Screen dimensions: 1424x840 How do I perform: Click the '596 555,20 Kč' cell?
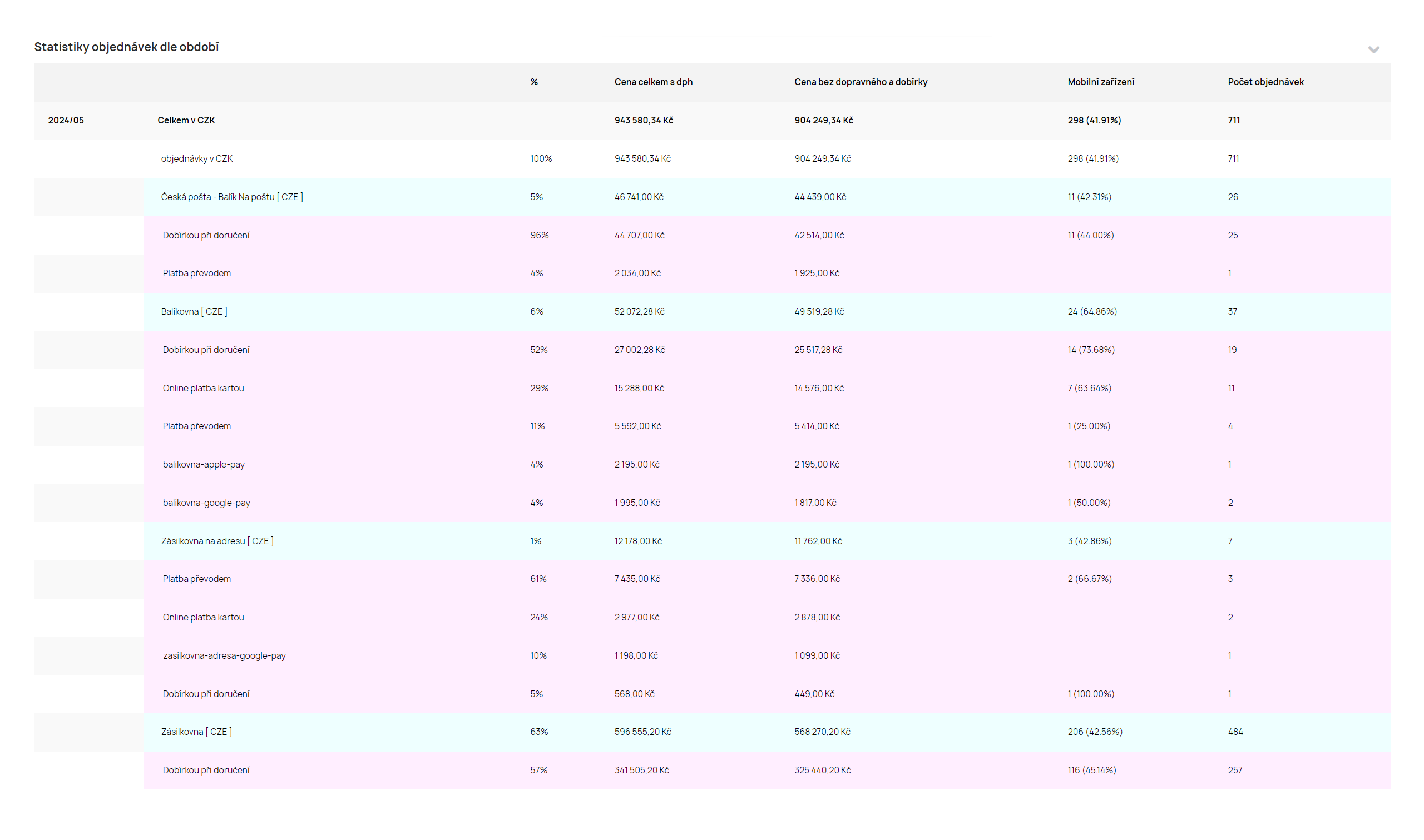642,732
